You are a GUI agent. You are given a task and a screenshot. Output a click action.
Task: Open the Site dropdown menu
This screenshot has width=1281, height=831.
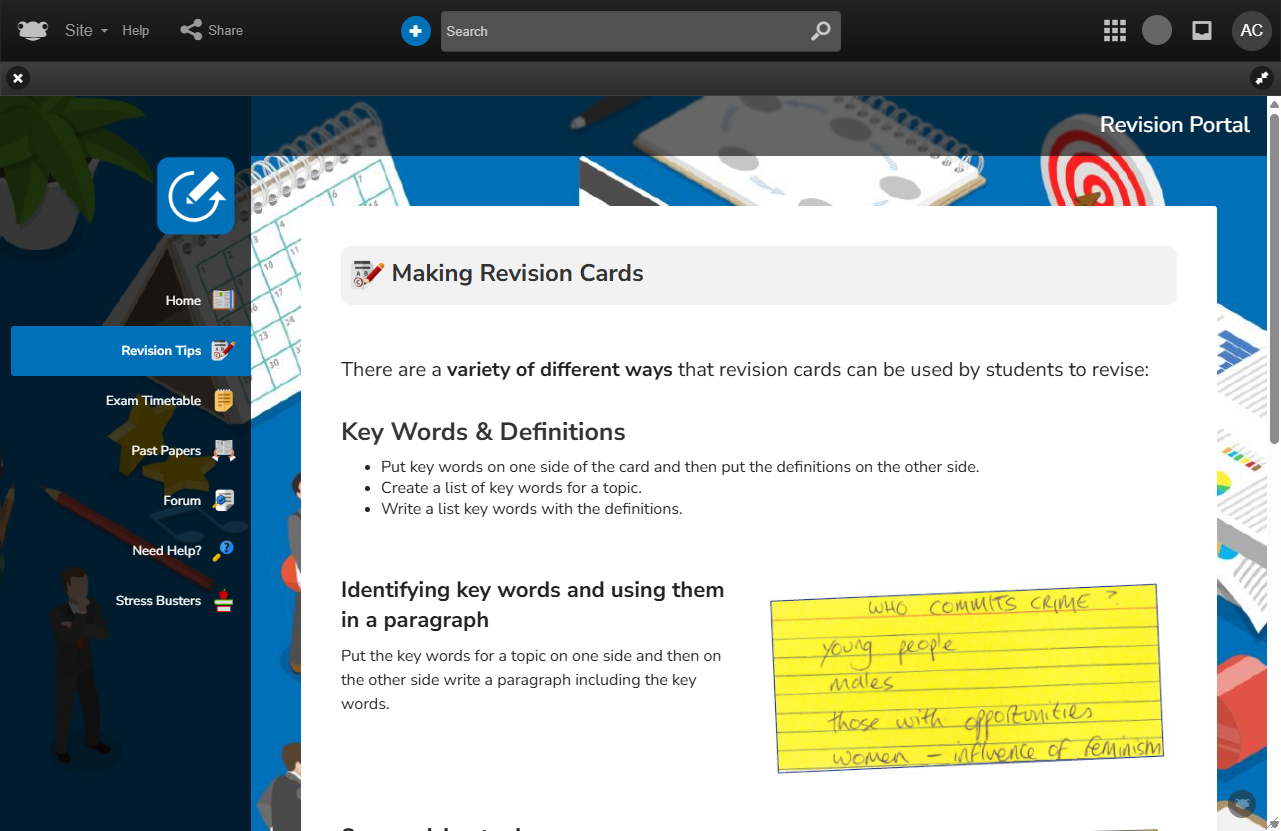pyautogui.click(x=85, y=30)
